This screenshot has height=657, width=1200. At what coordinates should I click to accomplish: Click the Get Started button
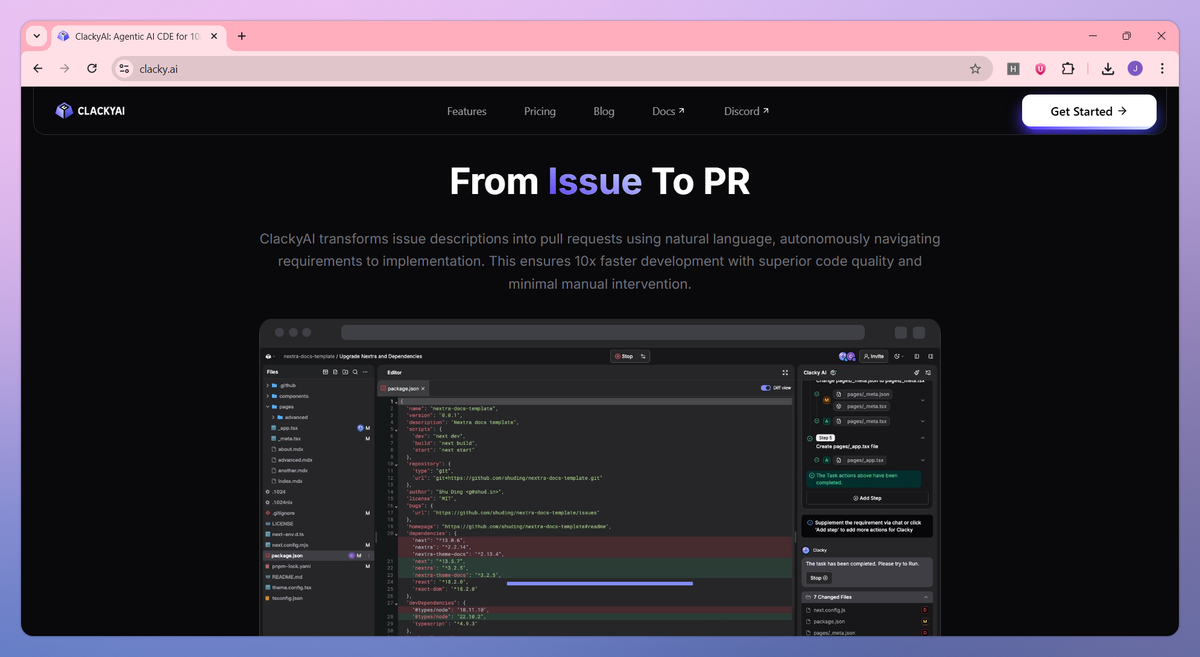point(1089,111)
